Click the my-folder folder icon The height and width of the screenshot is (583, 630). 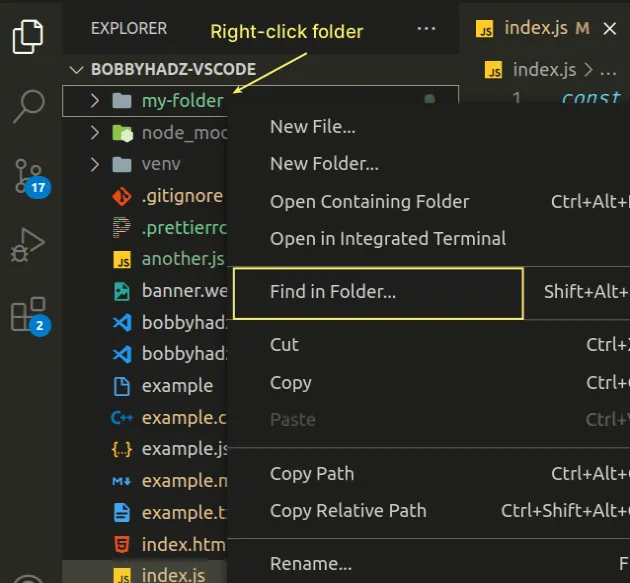tap(122, 100)
